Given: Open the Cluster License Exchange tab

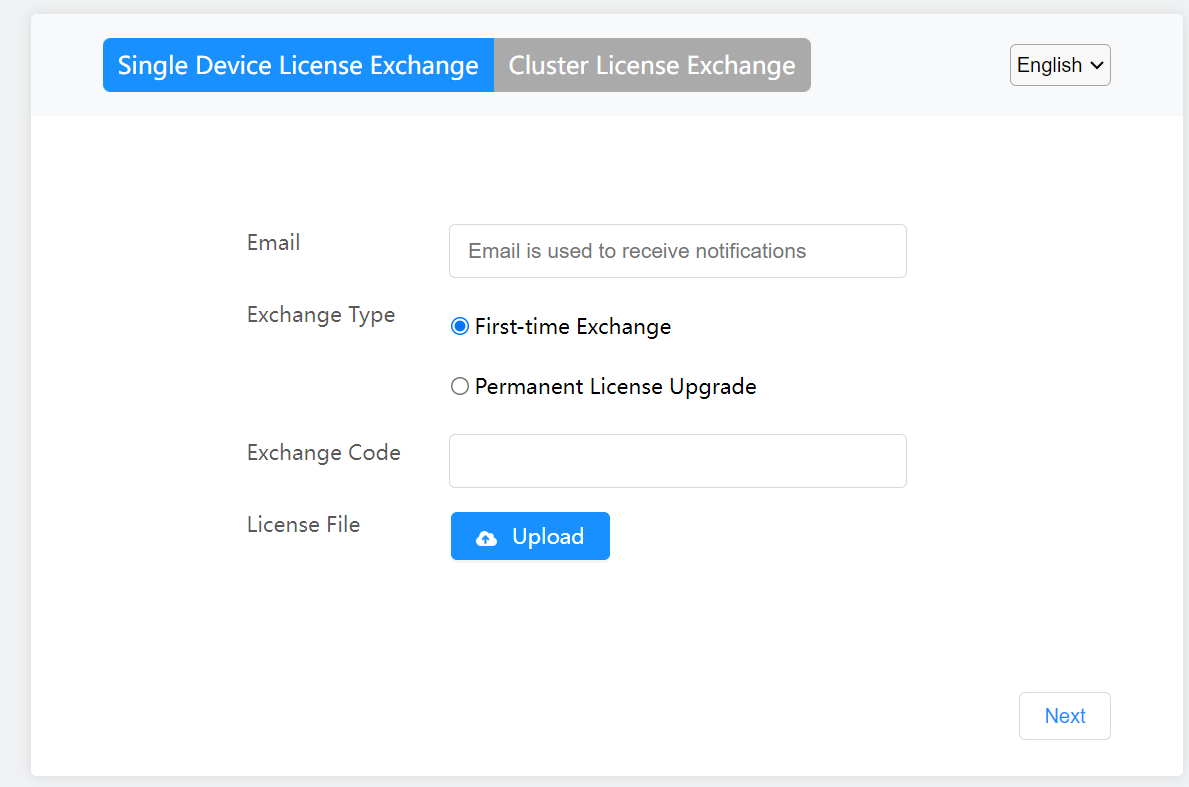Looking at the screenshot, I should click(652, 65).
